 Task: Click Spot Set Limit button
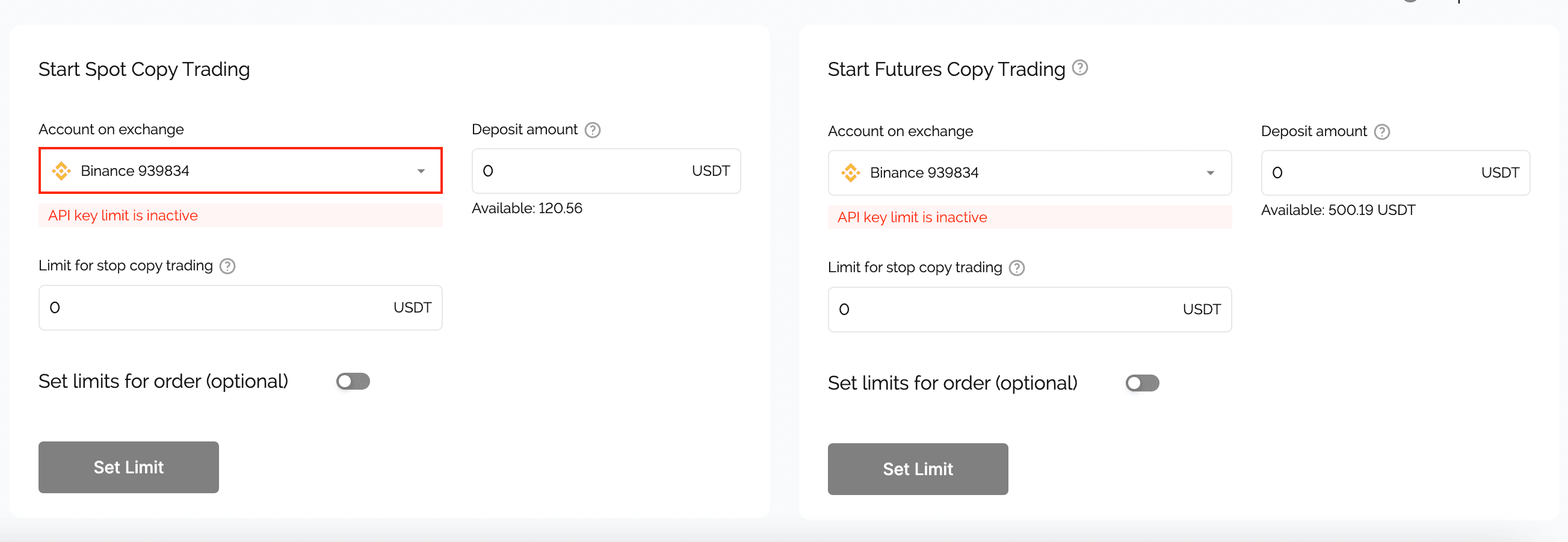pyautogui.click(x=128, y=467)
